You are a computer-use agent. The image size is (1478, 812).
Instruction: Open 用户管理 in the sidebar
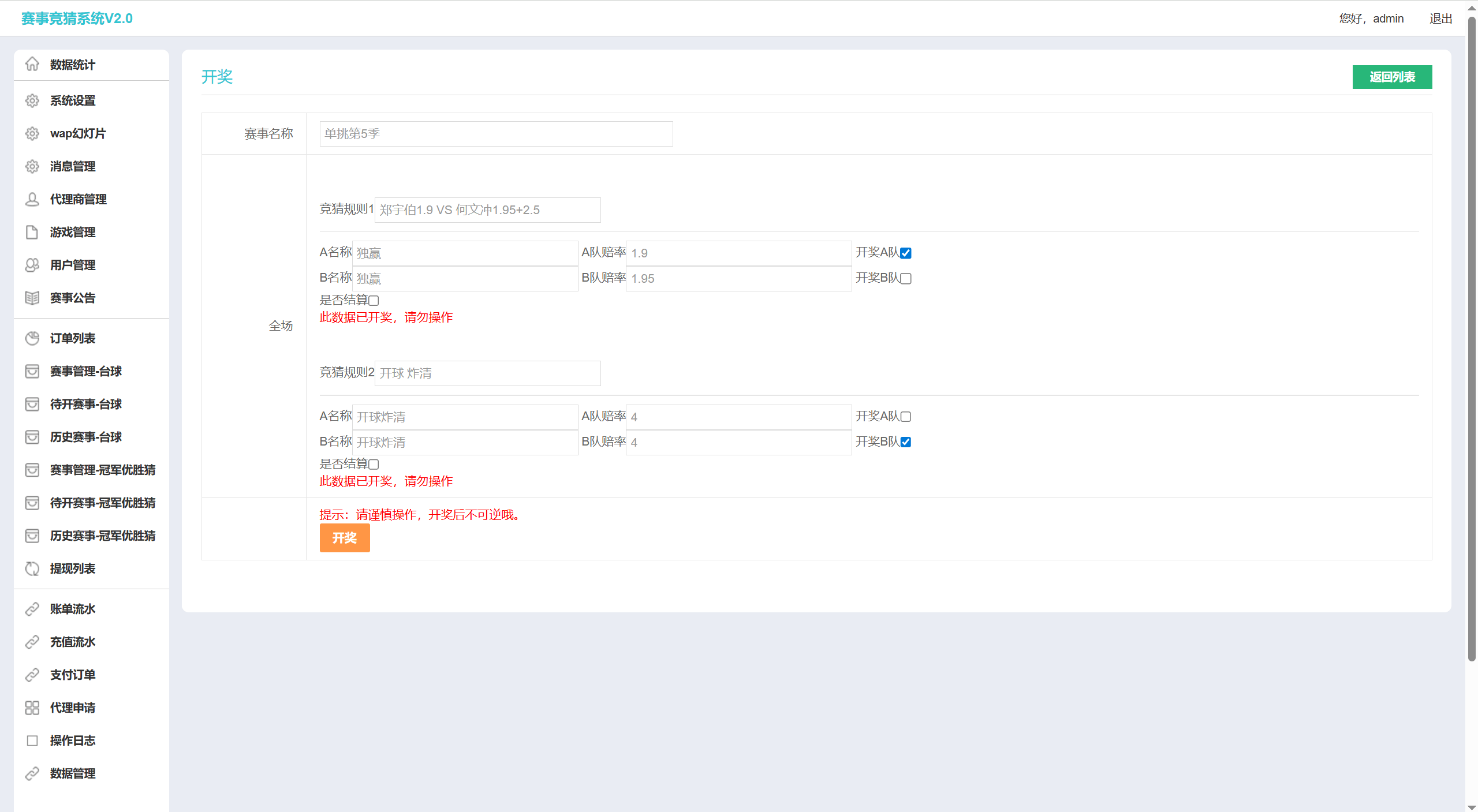tap(73, 265)
